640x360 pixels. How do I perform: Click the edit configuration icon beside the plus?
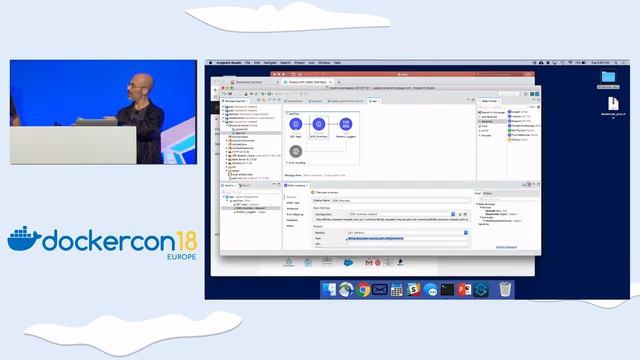(x=465, y=214)
